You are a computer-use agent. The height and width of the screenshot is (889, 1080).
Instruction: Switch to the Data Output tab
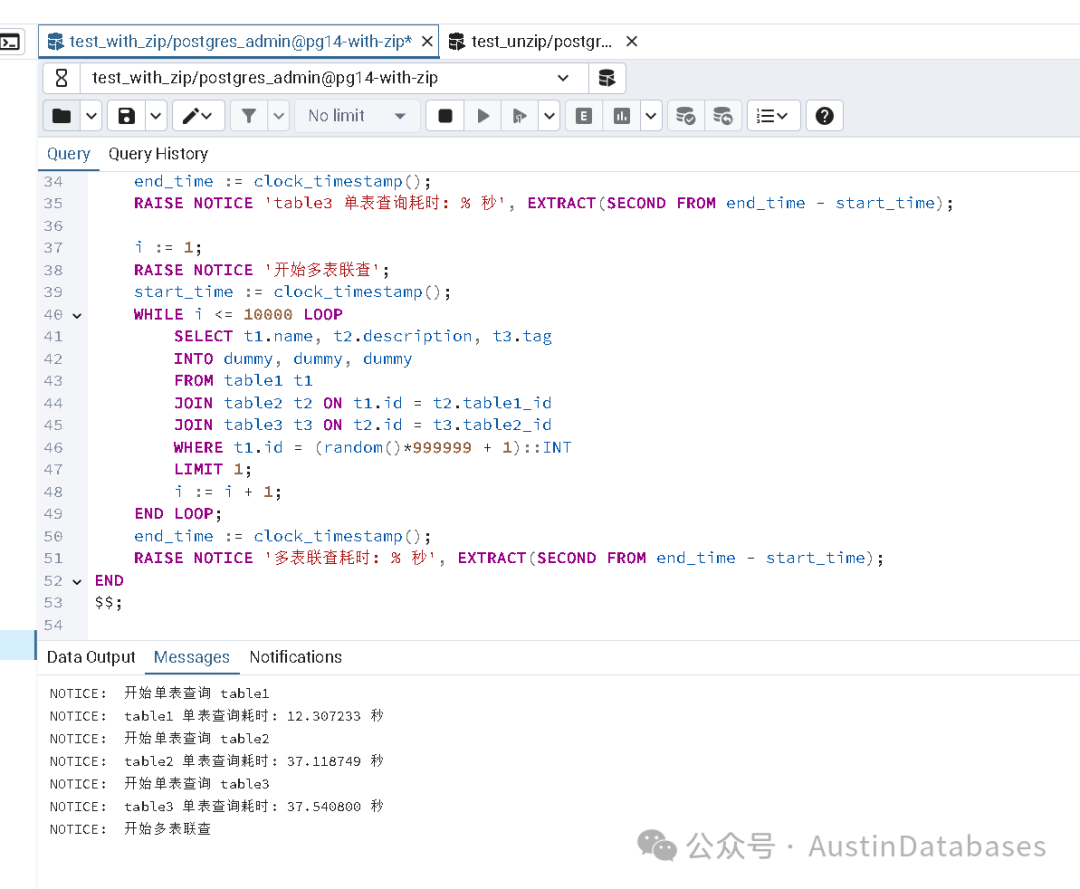(x=91, y=657)
